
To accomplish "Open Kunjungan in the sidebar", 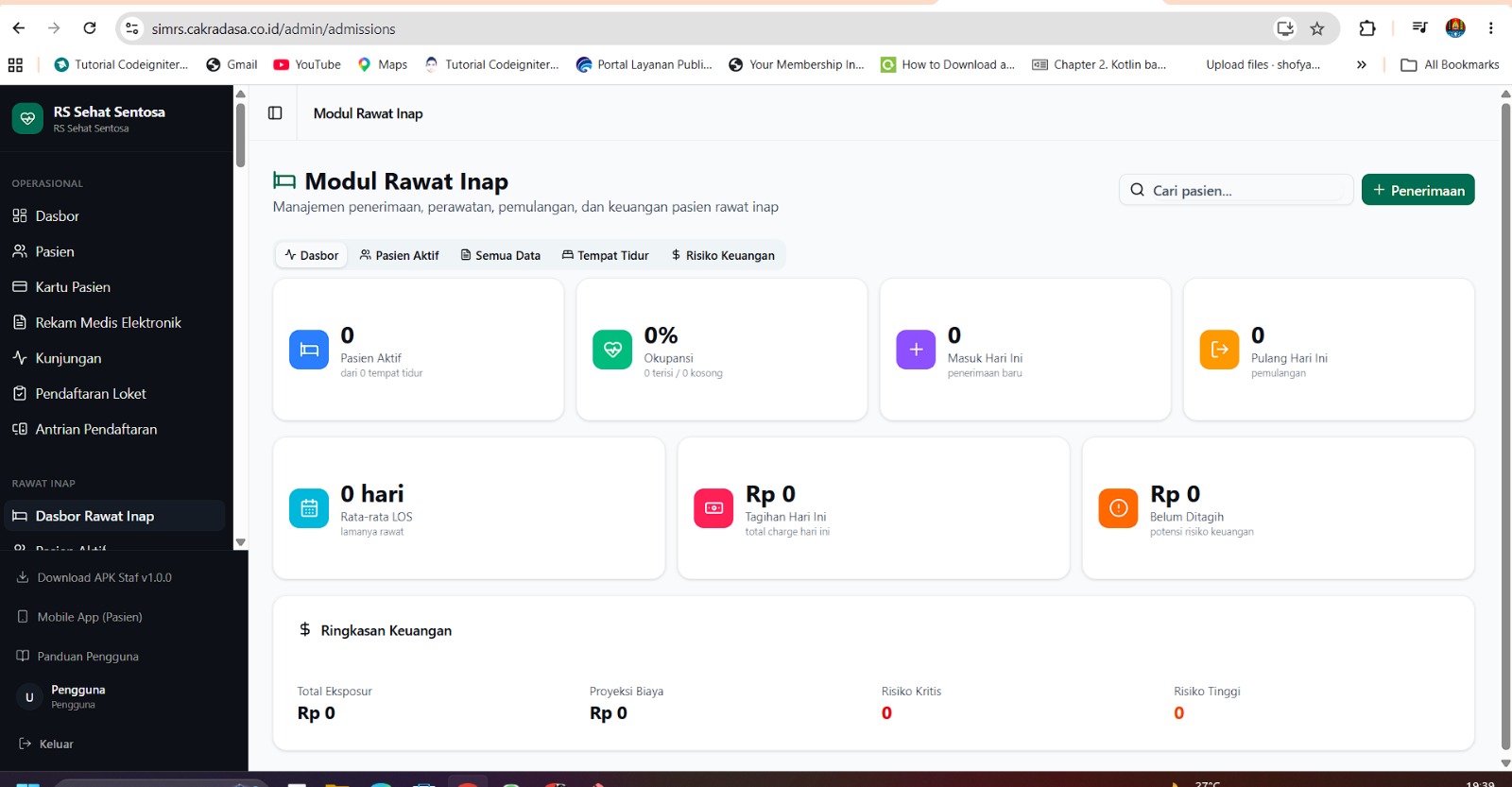I will point(113,358).
